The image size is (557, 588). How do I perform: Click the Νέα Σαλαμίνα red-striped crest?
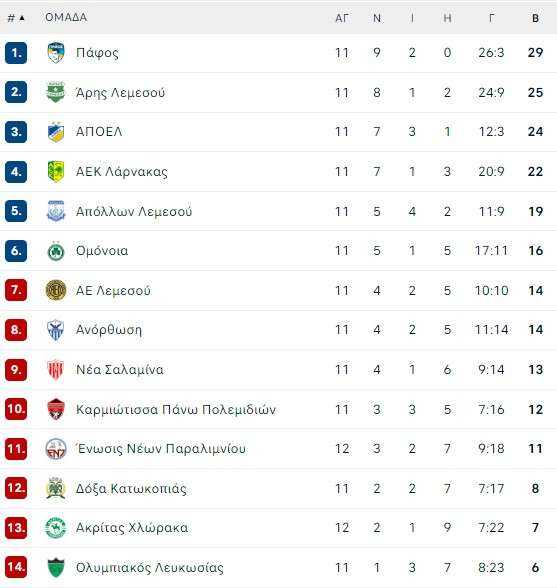[x=56, y=370]
